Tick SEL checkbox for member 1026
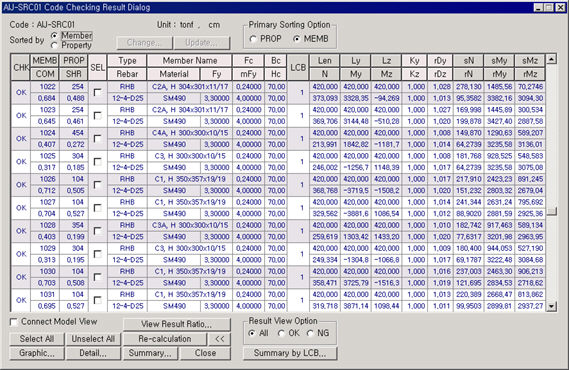Image resolution: width=569 pixels, height=370 pixels. (x=97, y=185)
